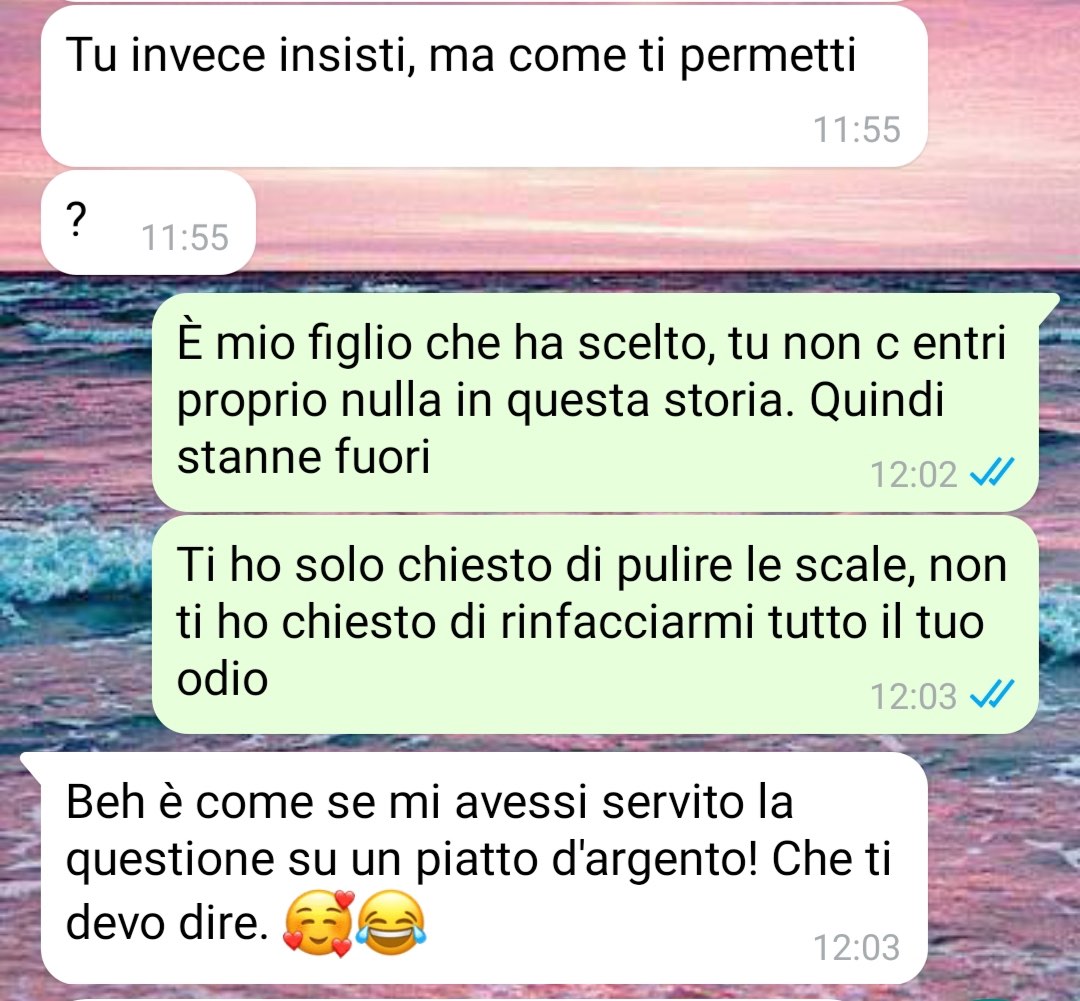Select the question mark message bubble

point(148,223)
